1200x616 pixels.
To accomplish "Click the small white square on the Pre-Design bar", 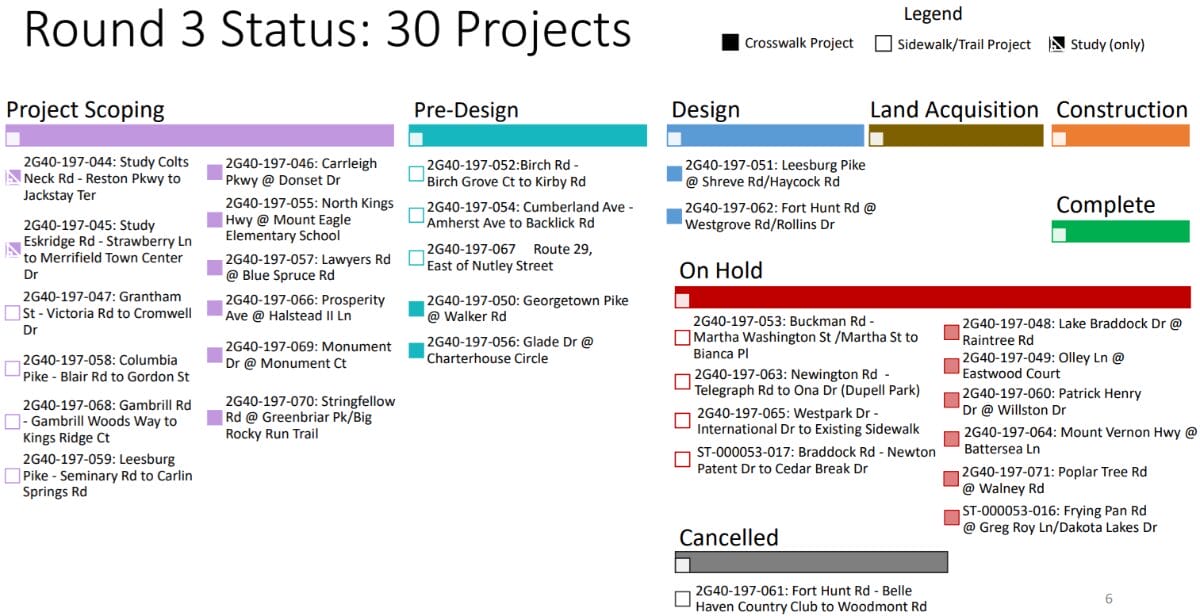I will (416, 139).
